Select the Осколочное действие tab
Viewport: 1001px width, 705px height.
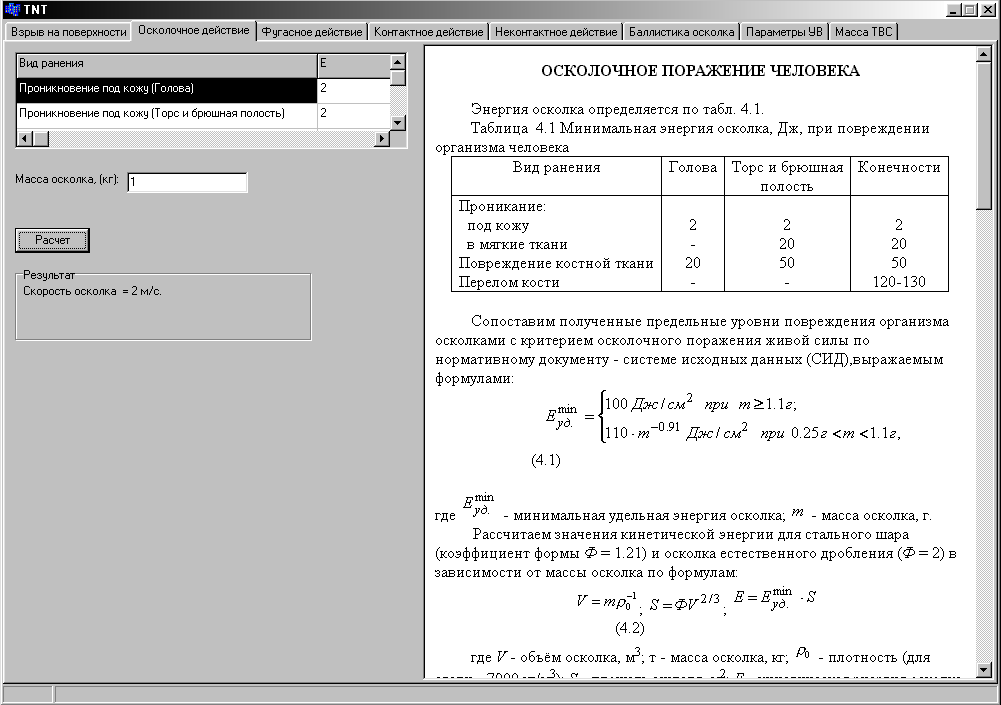point(193,31)
